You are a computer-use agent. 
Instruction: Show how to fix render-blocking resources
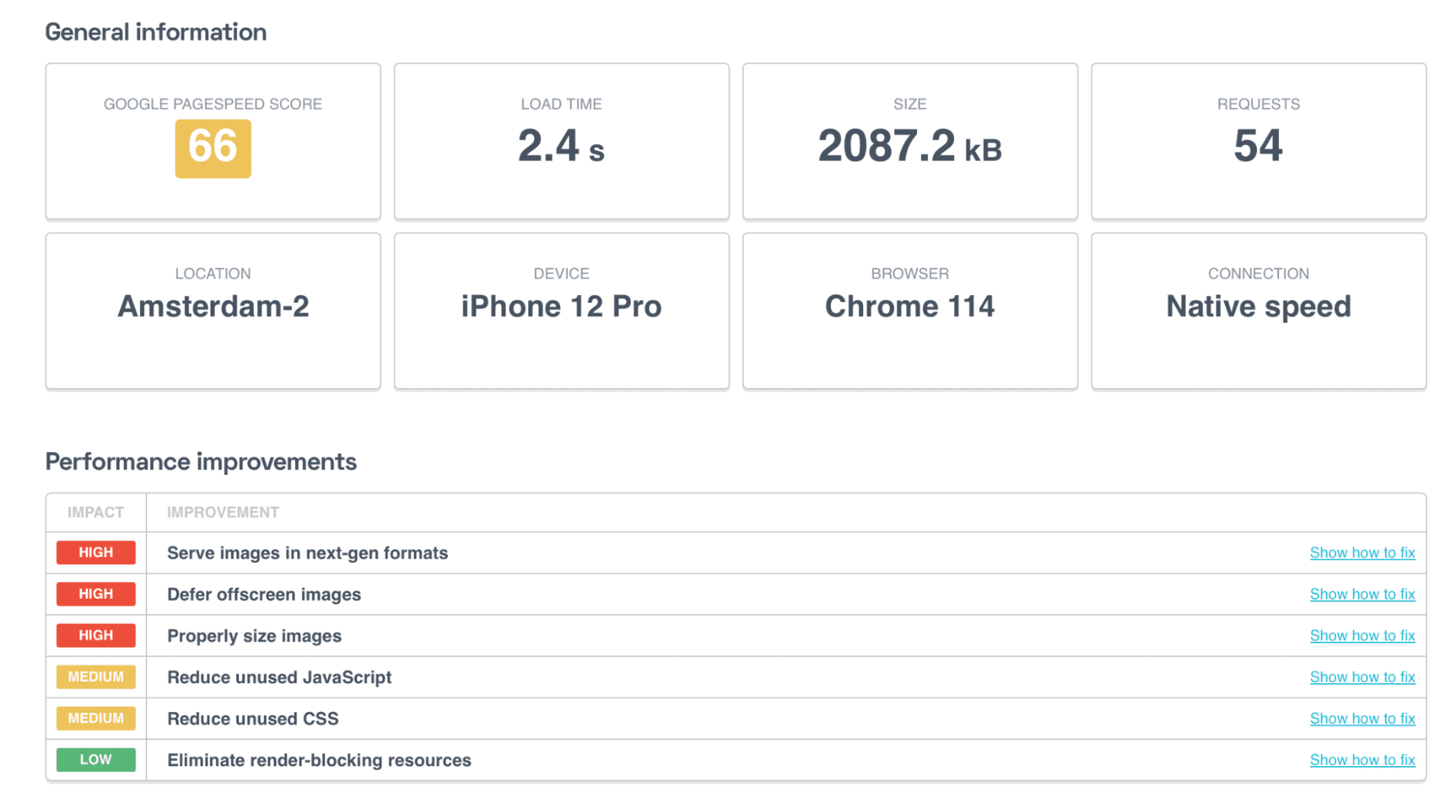(x=1362, y=760)
